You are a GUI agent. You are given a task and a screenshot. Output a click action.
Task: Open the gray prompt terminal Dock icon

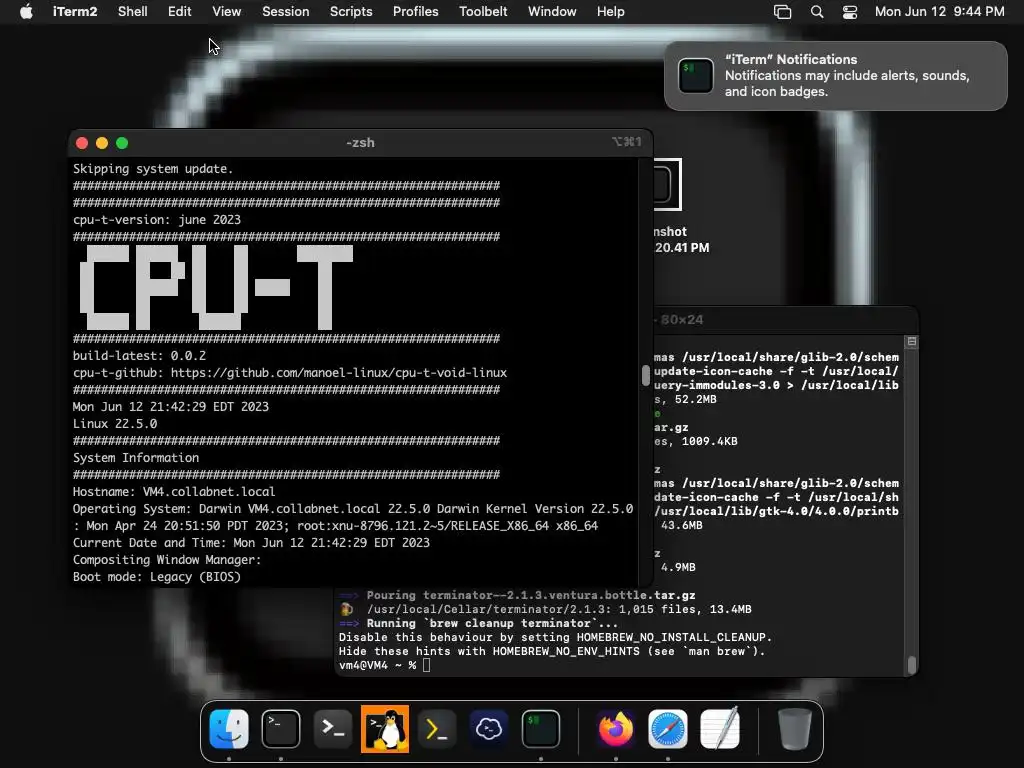333,729
